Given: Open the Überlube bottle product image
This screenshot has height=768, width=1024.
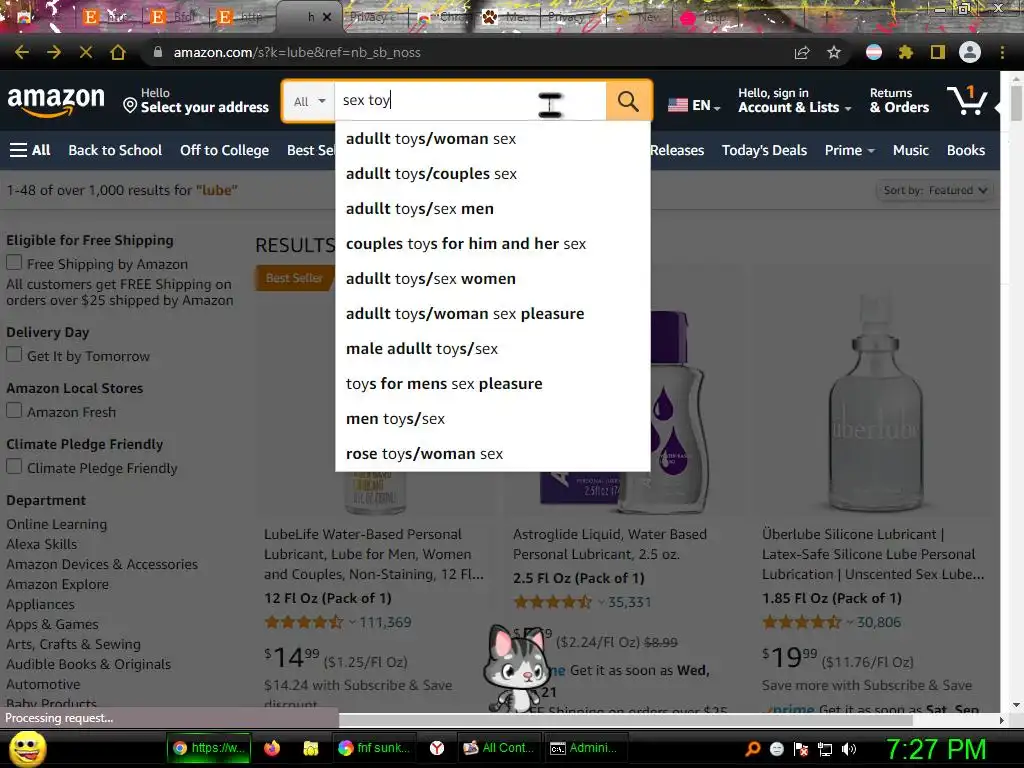Looking at the screenshot, I should point(875,404).
